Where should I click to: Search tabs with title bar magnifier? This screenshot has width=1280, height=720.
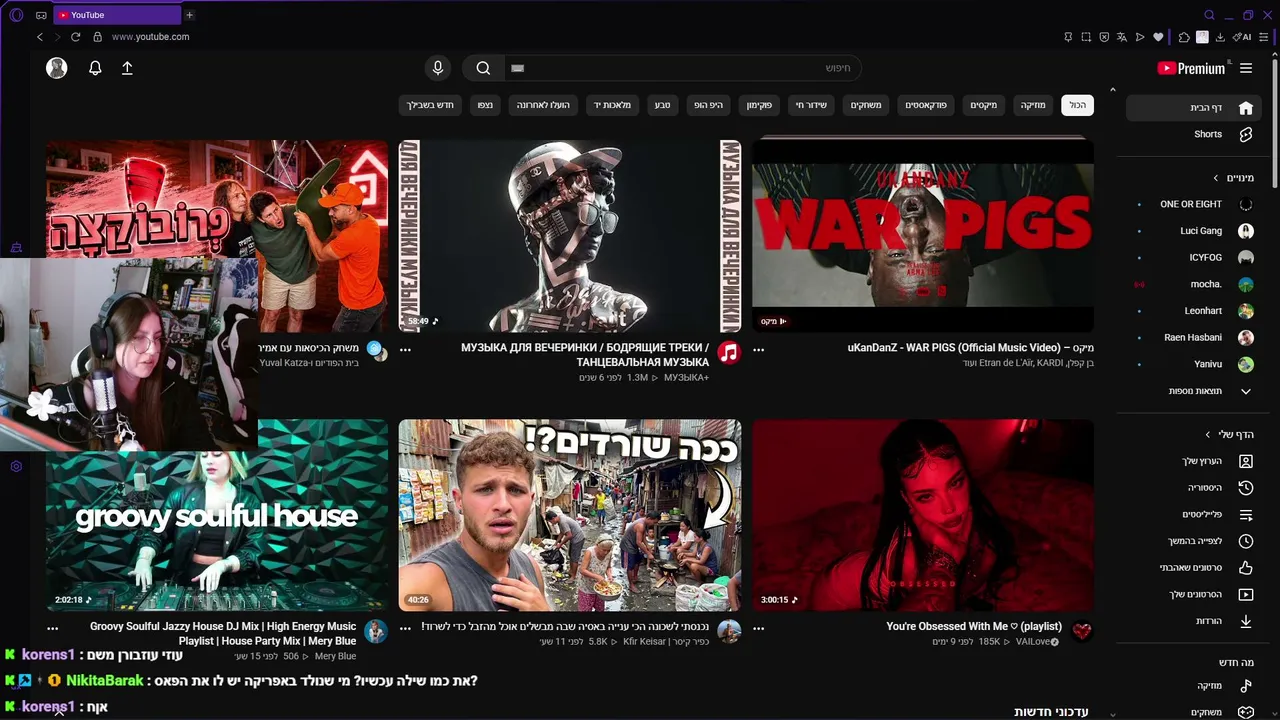(x=1209, y=15)
